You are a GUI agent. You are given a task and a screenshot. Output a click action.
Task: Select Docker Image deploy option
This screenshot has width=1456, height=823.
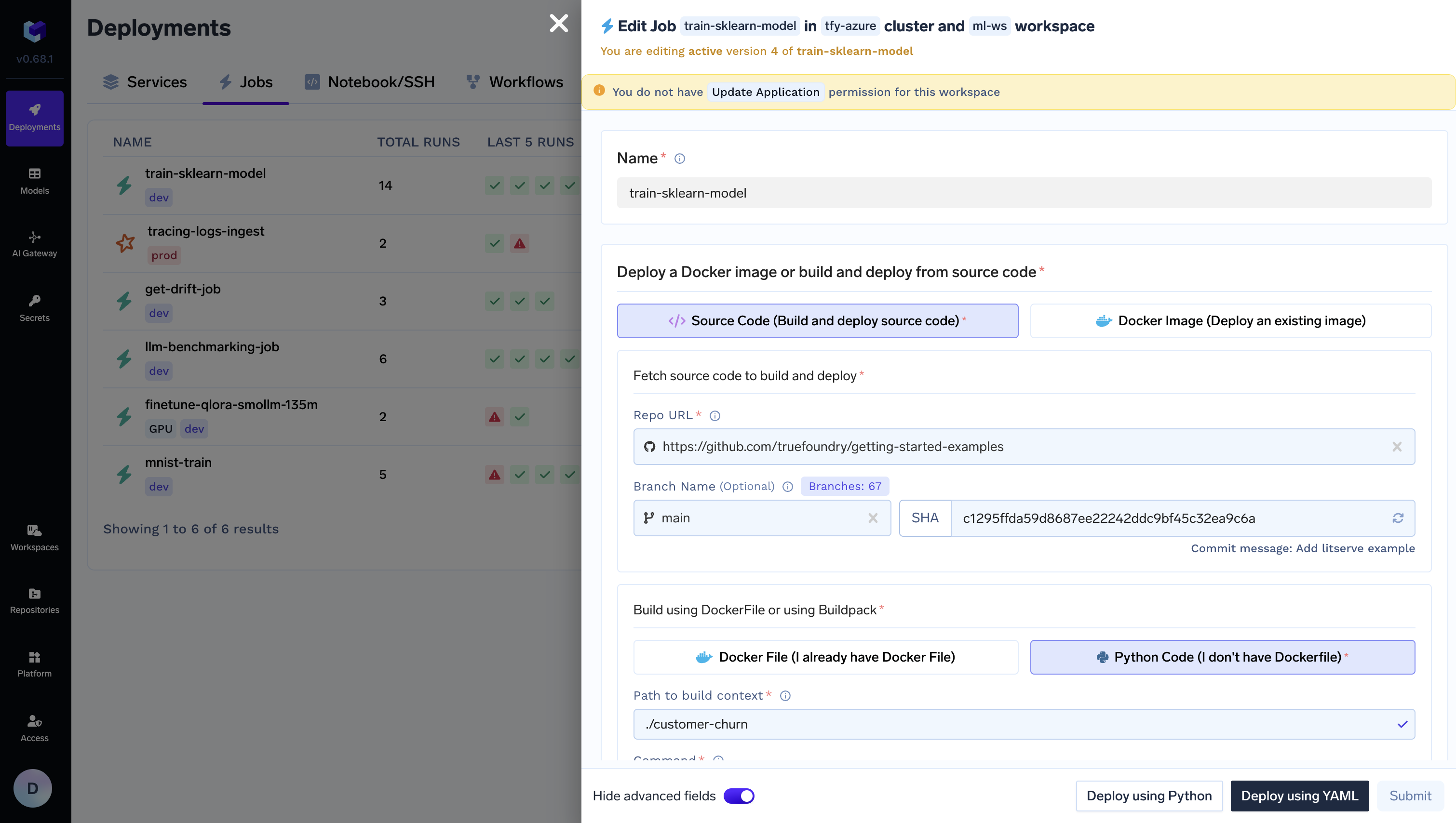point(1230,321)
